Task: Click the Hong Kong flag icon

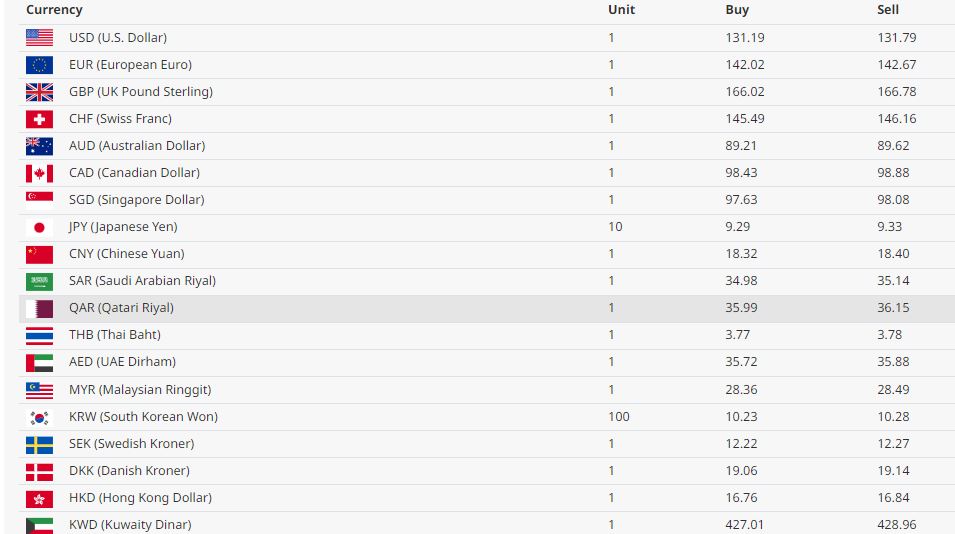Action: [39, 498]
